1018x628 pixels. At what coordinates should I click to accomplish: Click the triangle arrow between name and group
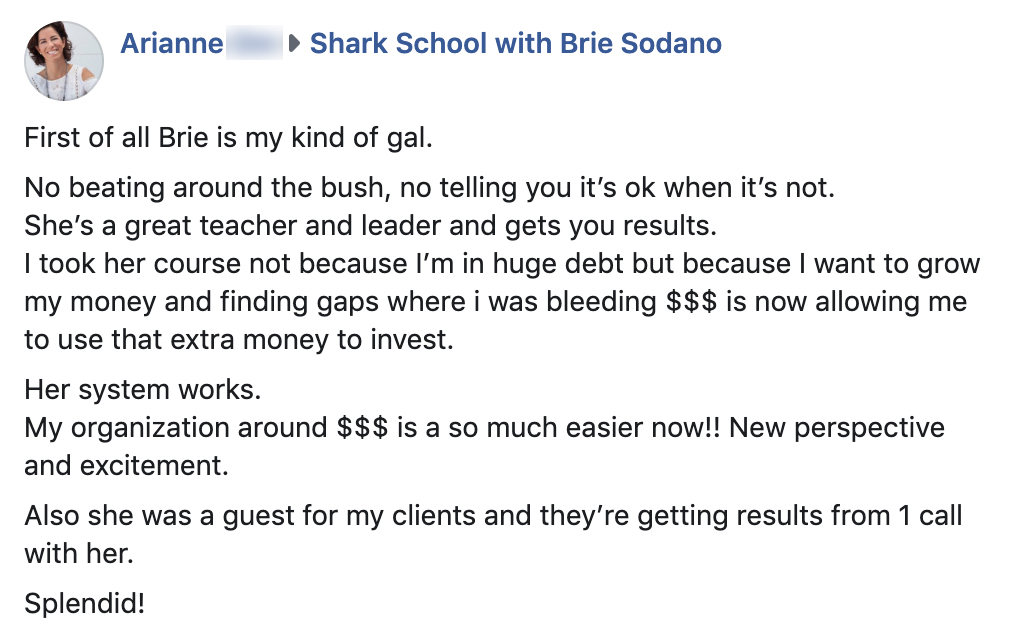point(295,44)
